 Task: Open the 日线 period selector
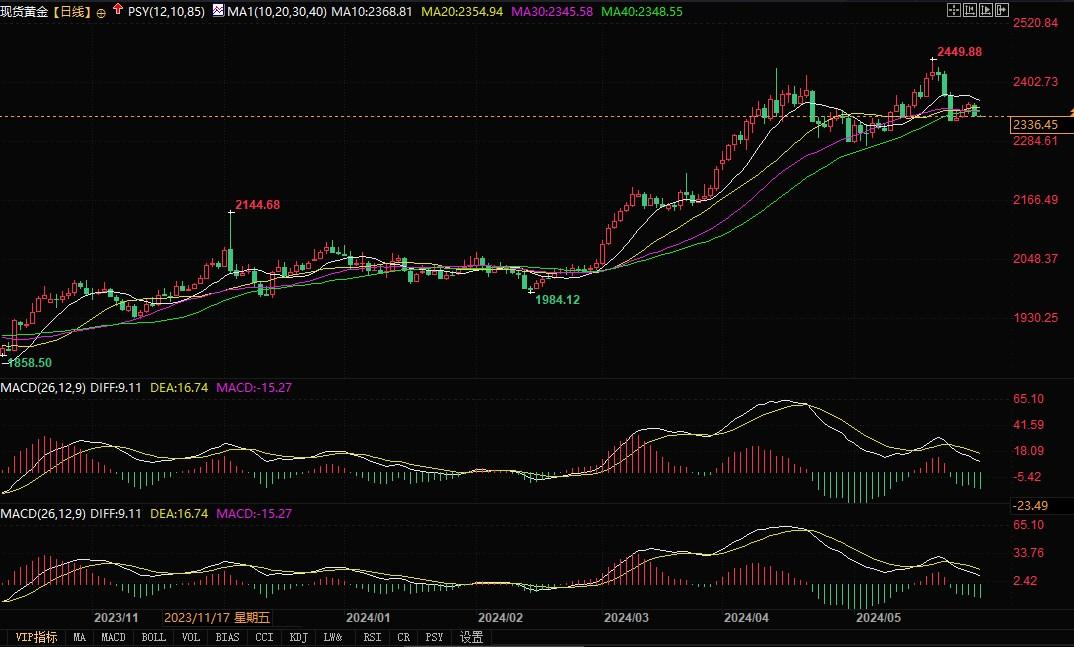(72, 12)
